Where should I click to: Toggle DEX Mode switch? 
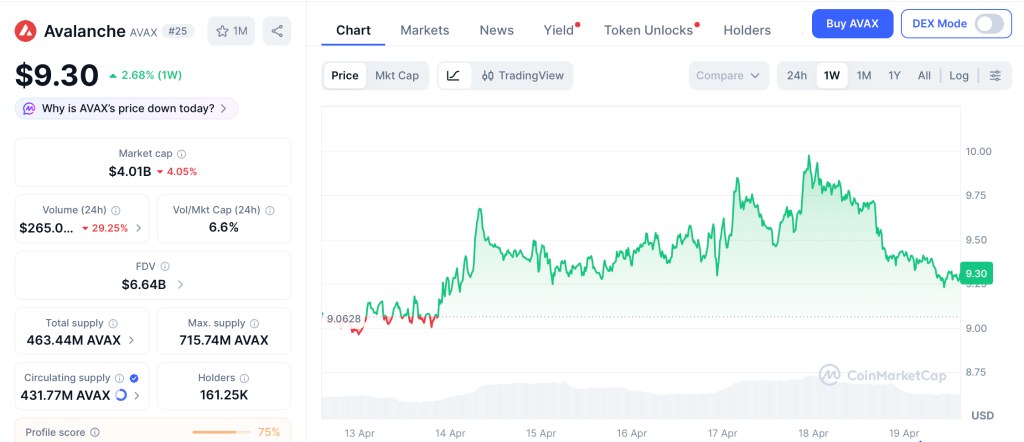(988, 23)
